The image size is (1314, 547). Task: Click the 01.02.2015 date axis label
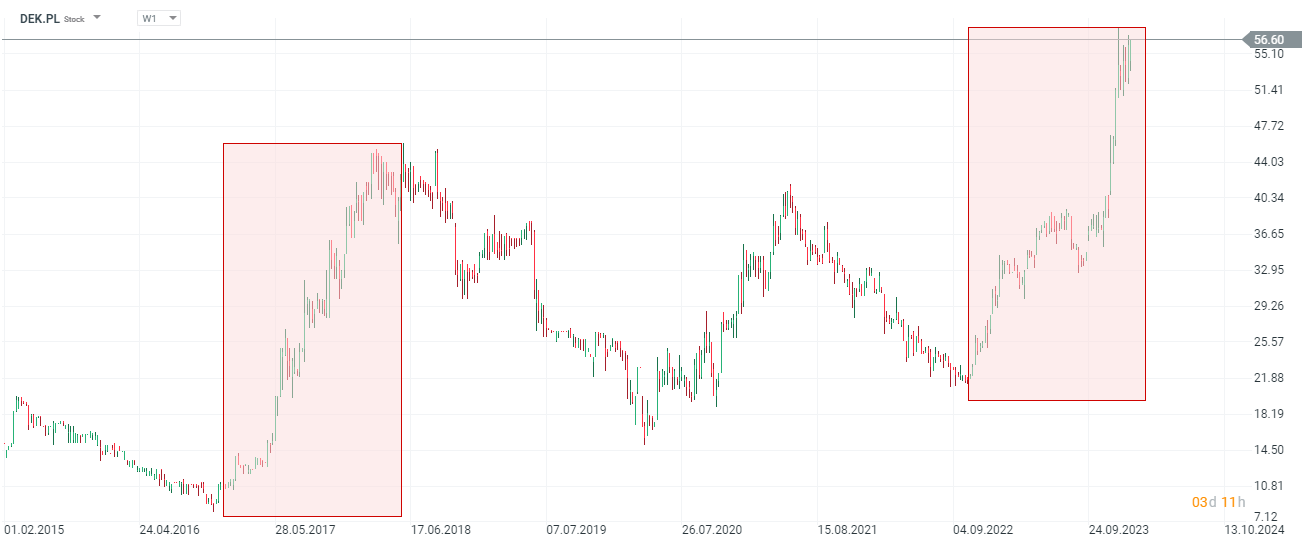(34, 530)
